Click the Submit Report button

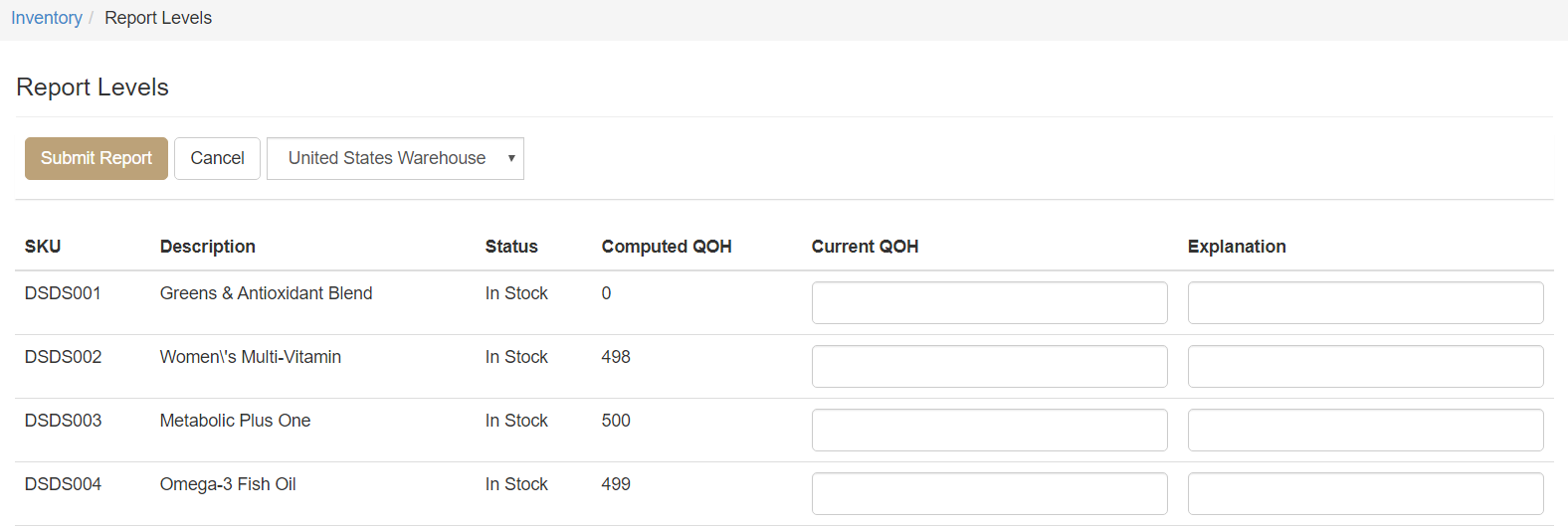point(97,158)
